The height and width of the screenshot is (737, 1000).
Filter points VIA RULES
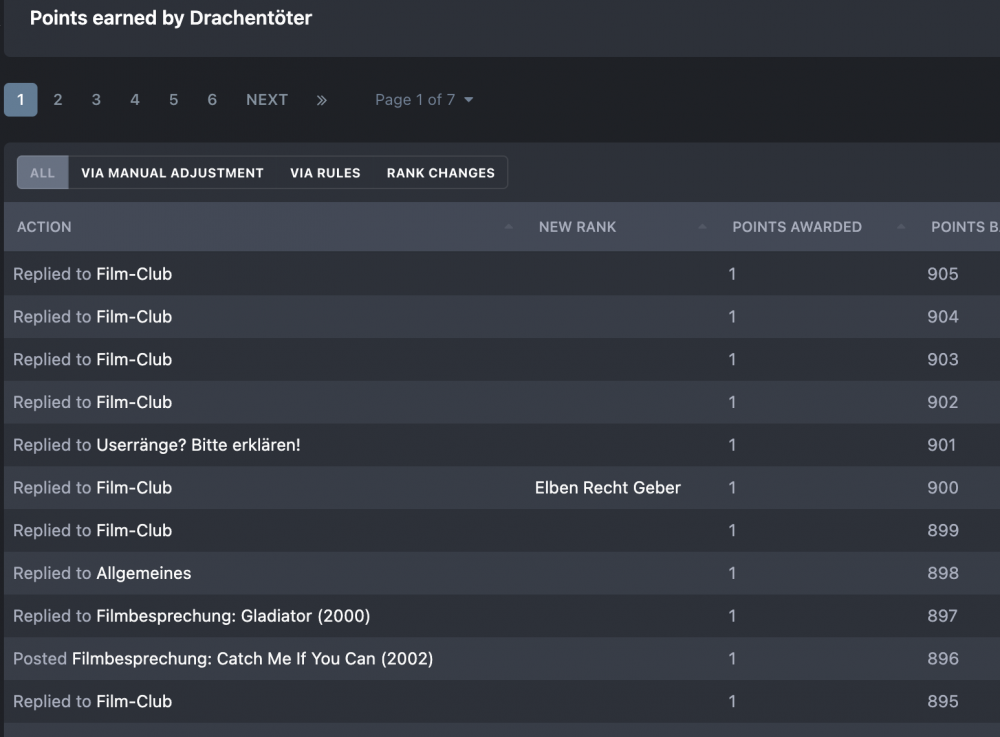(x=325, y=173)
